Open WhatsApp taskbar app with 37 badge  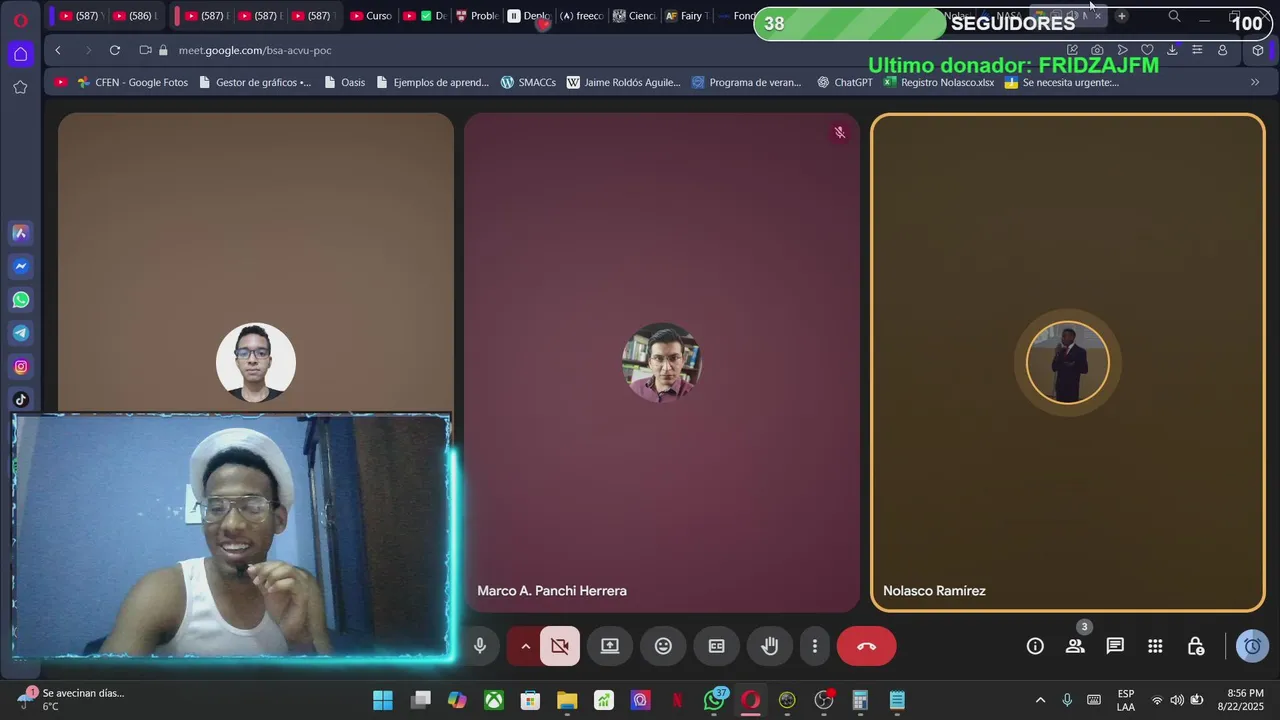point(714,700)
